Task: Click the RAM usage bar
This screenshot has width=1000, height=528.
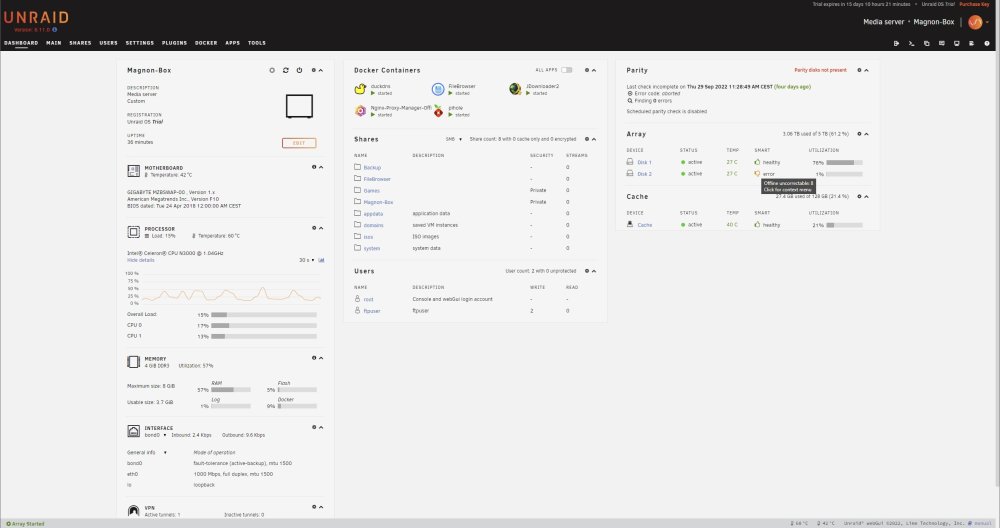Action: point(230,389)
